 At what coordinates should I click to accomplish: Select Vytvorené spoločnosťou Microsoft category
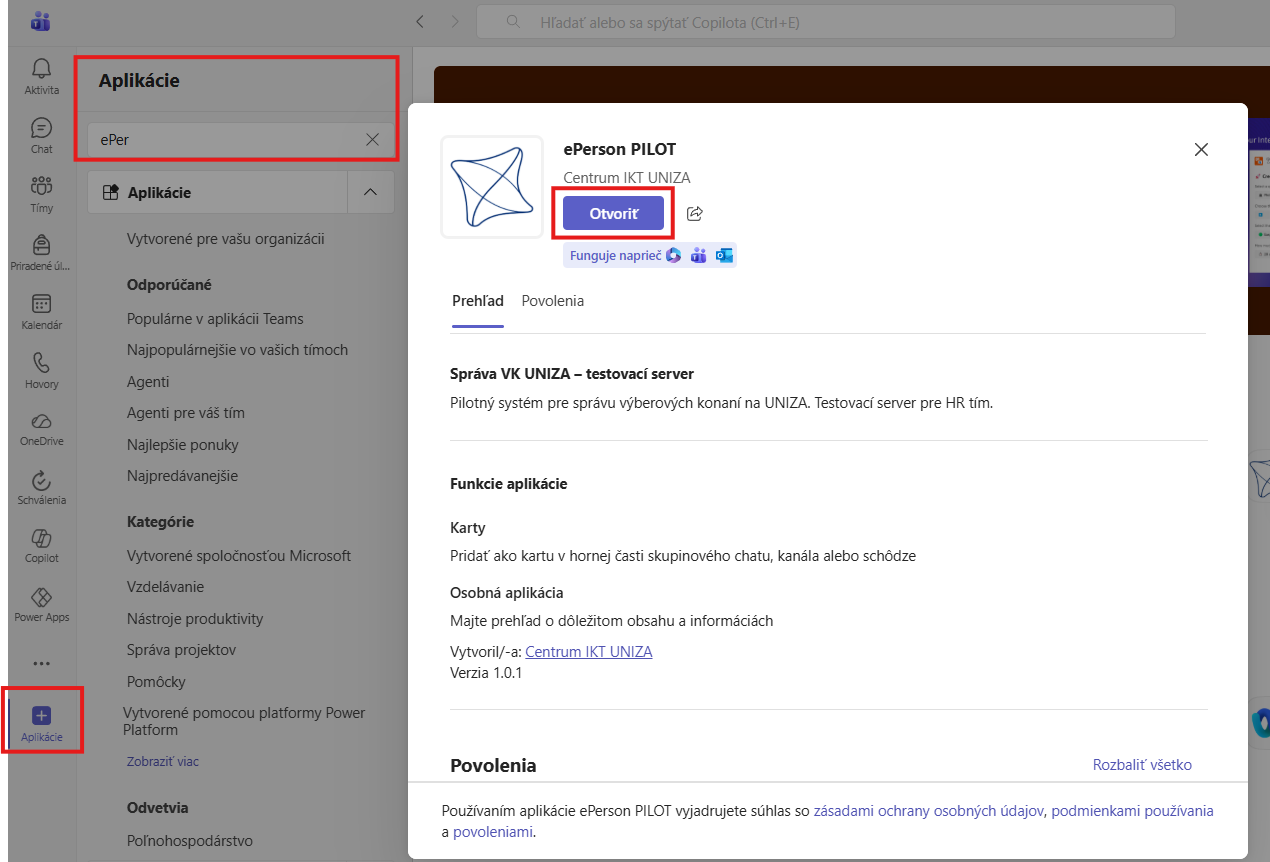point(239,556)
